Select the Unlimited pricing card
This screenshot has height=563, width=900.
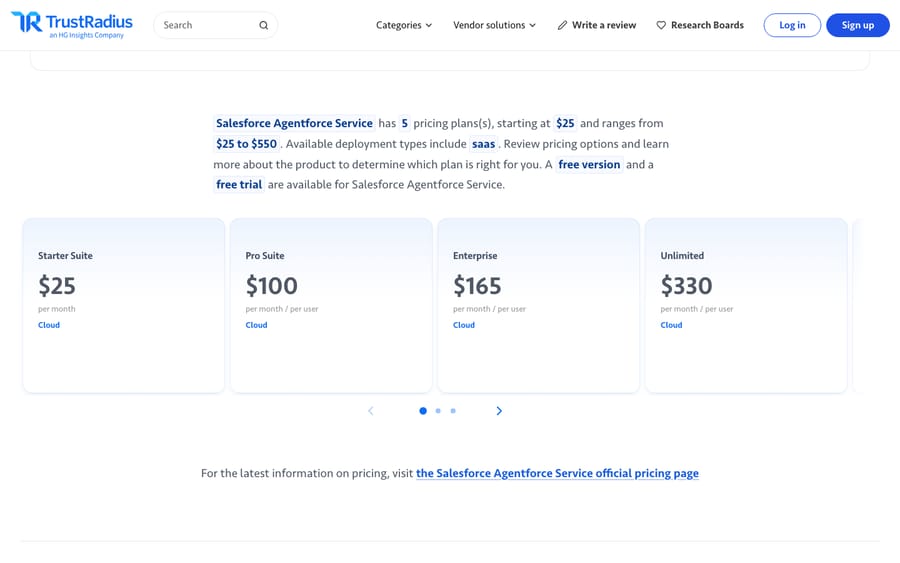[746, 305]
